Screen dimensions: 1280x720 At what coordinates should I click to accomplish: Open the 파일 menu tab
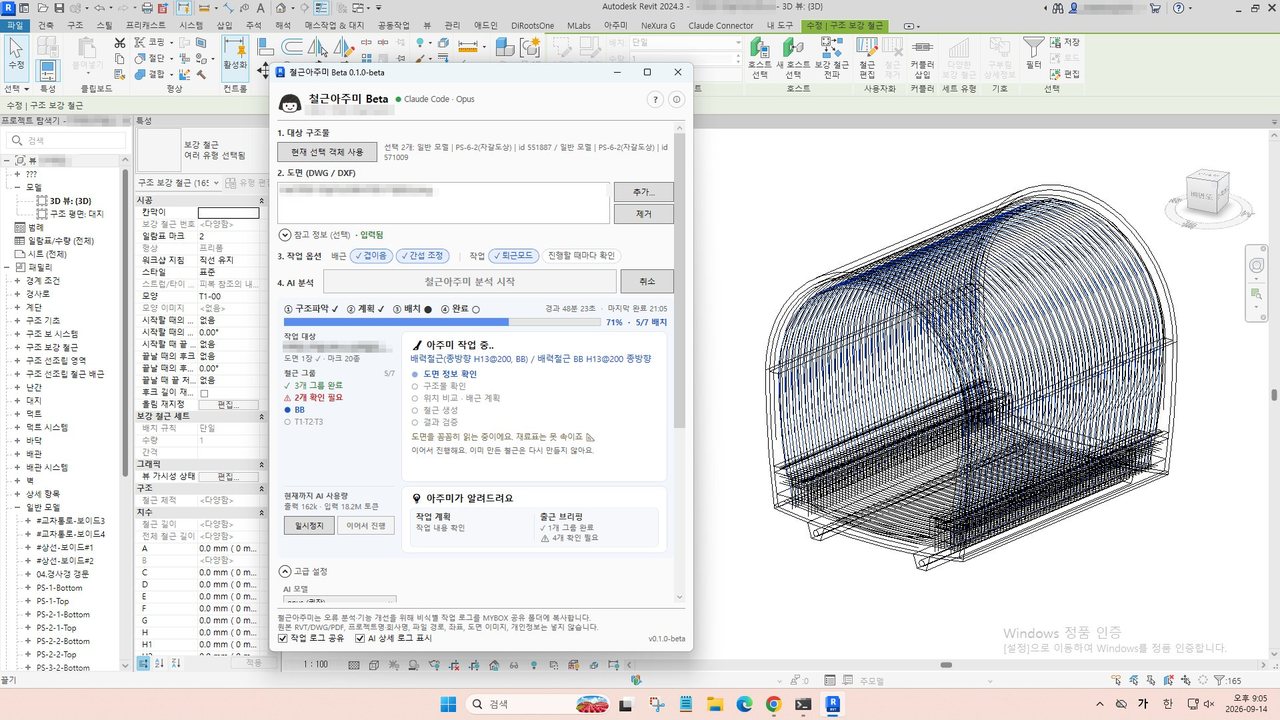coord(13,25)
